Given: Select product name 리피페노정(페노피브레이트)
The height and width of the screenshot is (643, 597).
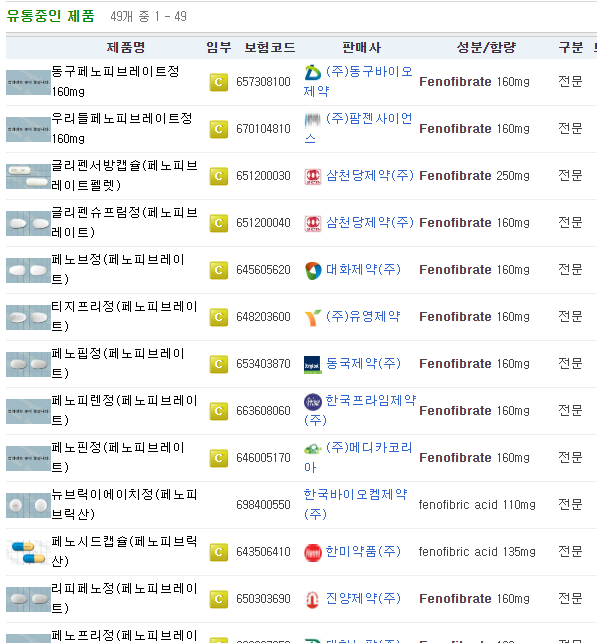Looking at the screenshot, I should (x=125, y=599).
